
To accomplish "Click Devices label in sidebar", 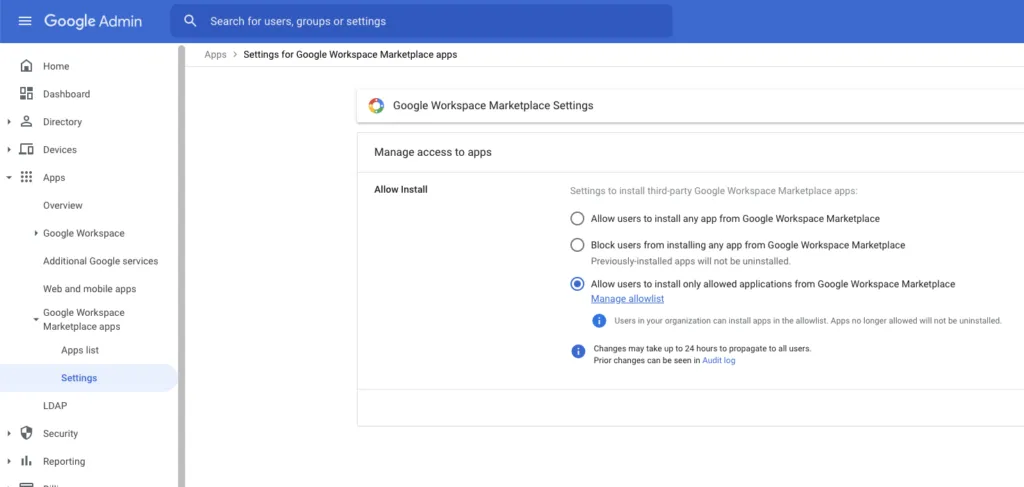I will 60,150.
